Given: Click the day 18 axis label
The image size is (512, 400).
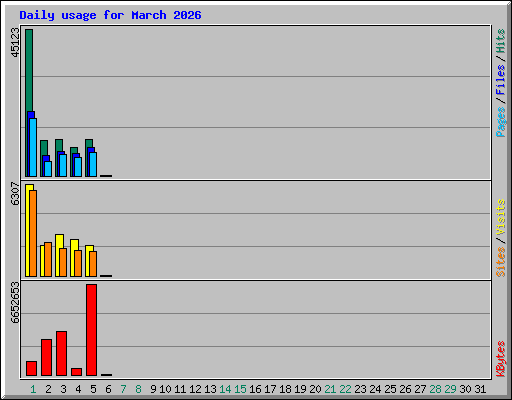Looking at the screenshot, I should coord(285,389).
